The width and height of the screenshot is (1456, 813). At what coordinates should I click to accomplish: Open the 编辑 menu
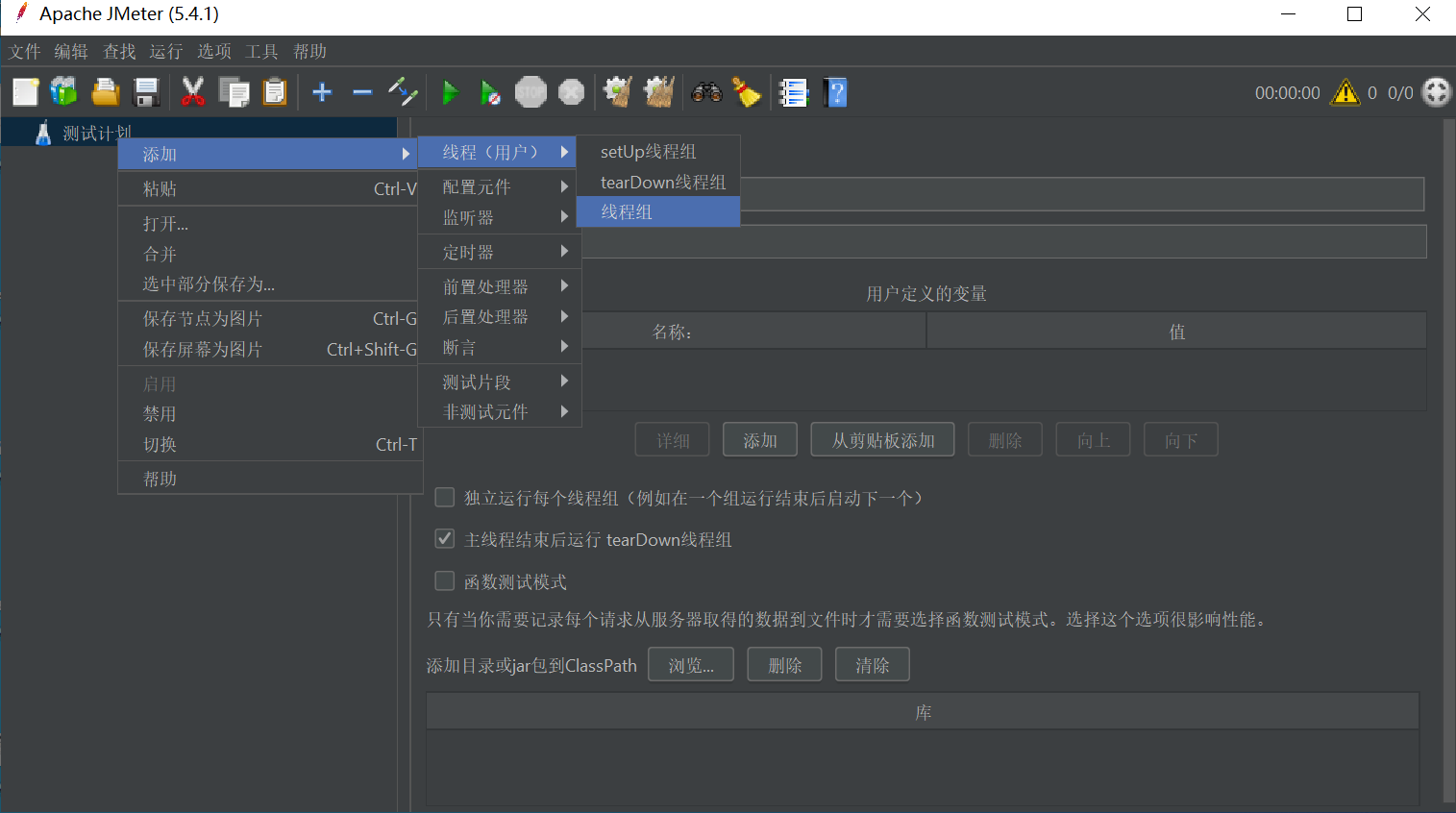(71, 51)
